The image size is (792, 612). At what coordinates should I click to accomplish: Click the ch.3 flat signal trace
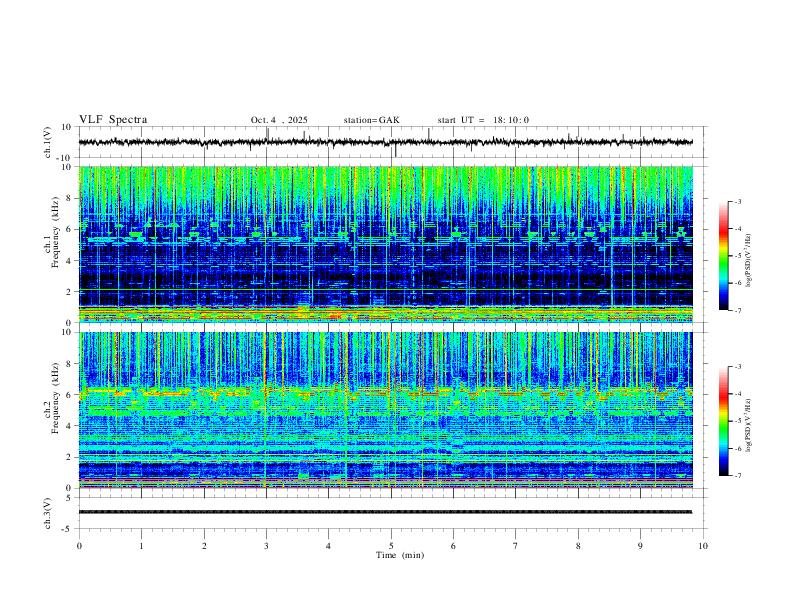click(x=385, y=512)
